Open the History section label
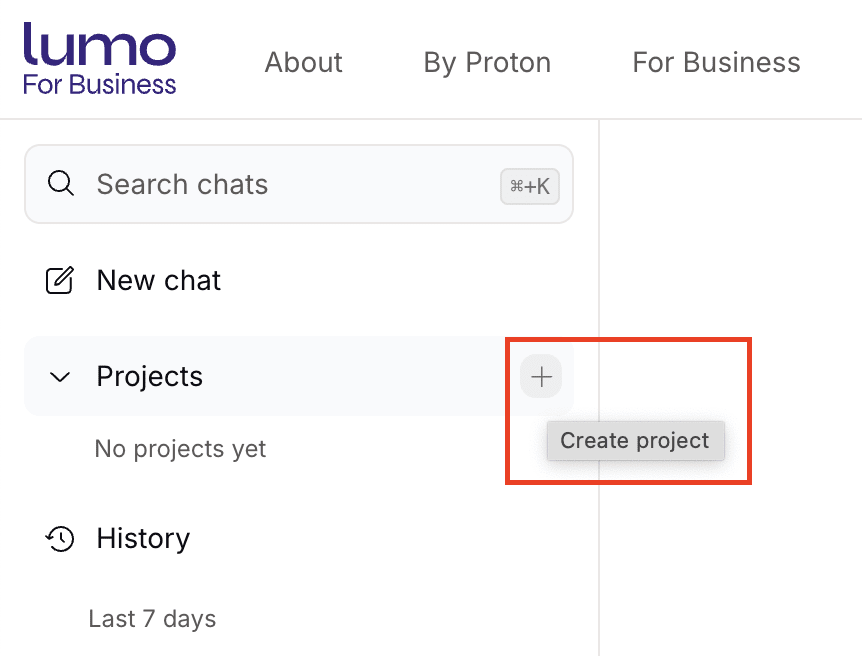Viewport: 862px width, 656px height. click(143, 539)
